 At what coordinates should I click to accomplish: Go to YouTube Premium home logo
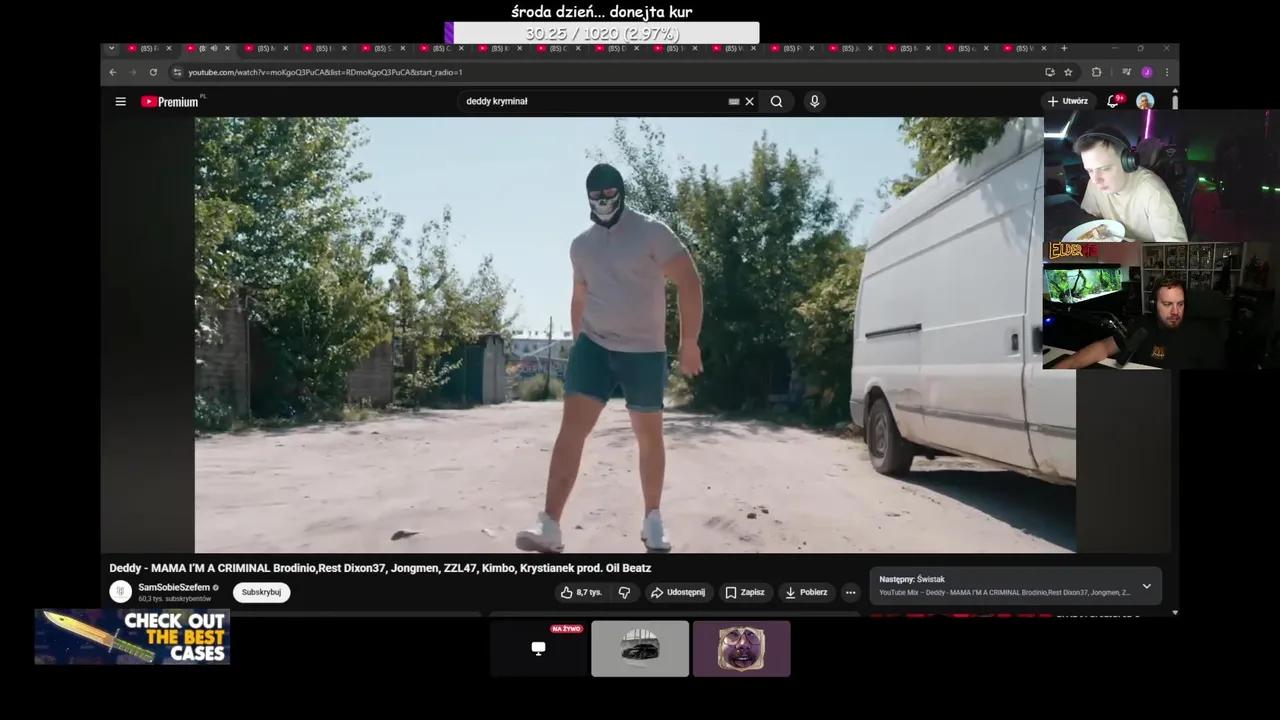click(x=170, y=101)
